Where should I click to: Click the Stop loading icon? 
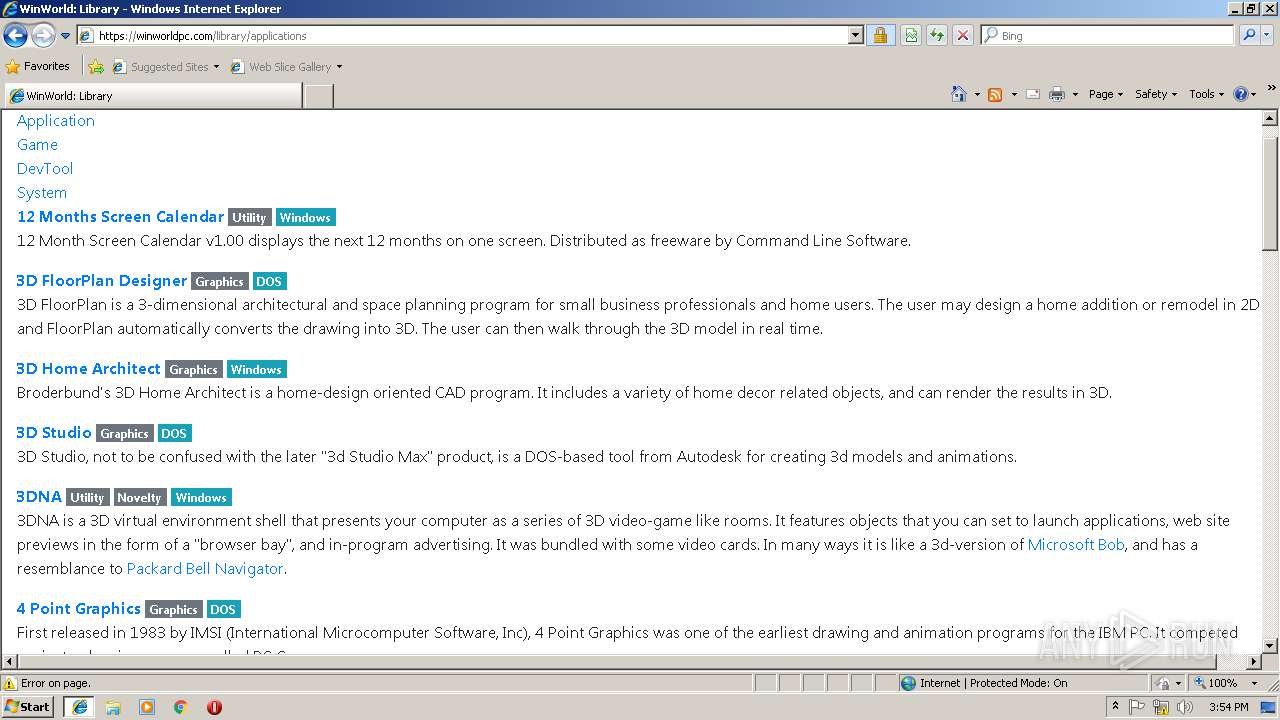[963, 36]
